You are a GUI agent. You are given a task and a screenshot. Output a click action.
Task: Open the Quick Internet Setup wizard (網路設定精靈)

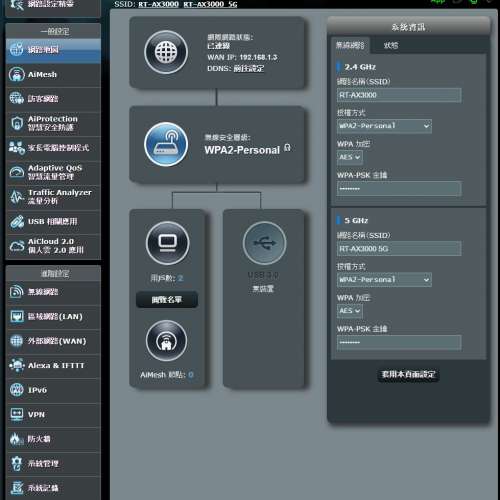click(x=53, y=6)
